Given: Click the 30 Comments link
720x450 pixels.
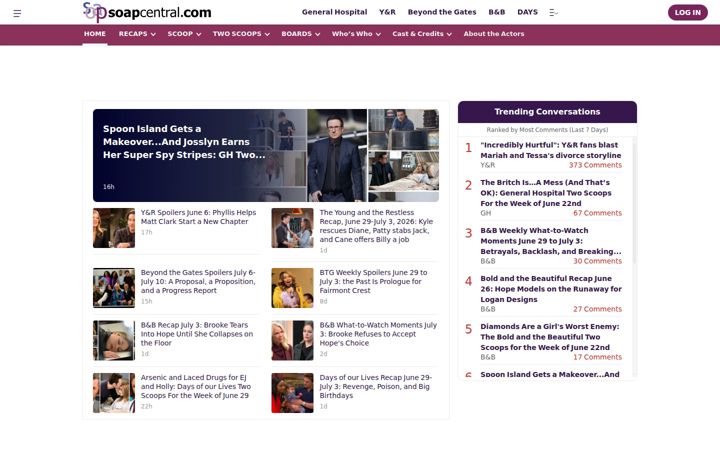Looking at the screenshot, I should 597,261.
